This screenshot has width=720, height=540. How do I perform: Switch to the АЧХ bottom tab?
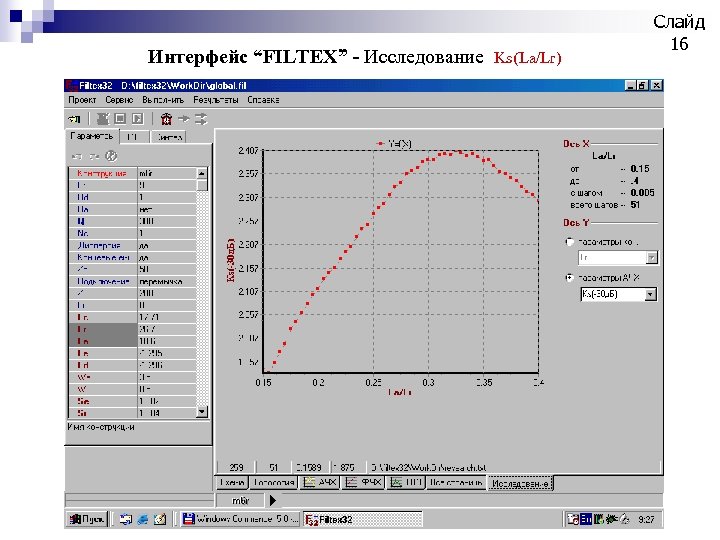click(320, 483)
